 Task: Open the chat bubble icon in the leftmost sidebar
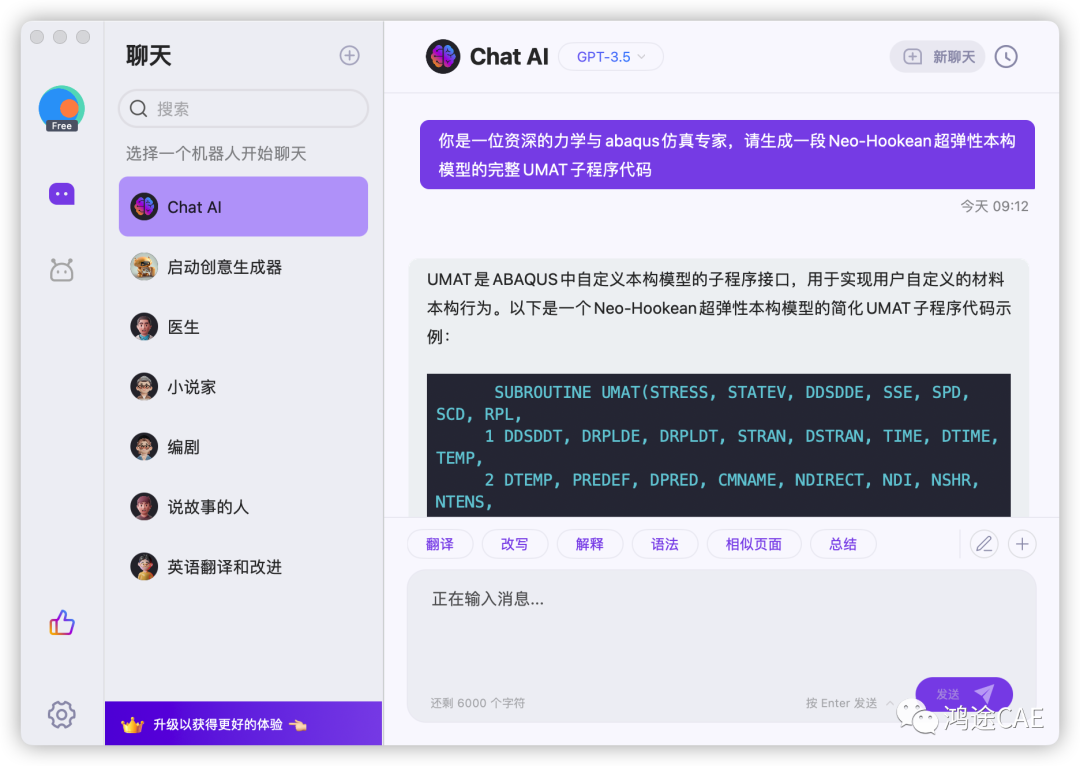[x=61, y=193]
